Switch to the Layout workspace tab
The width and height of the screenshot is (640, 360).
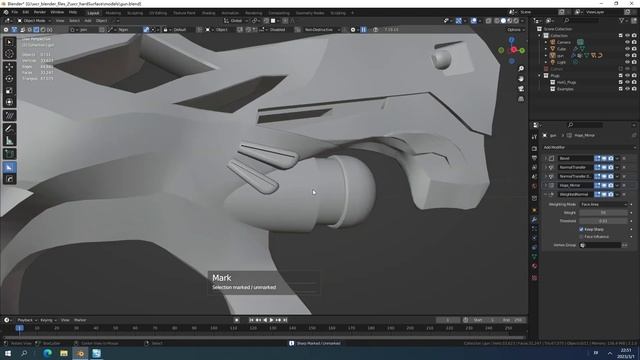[x=93, y=13]
